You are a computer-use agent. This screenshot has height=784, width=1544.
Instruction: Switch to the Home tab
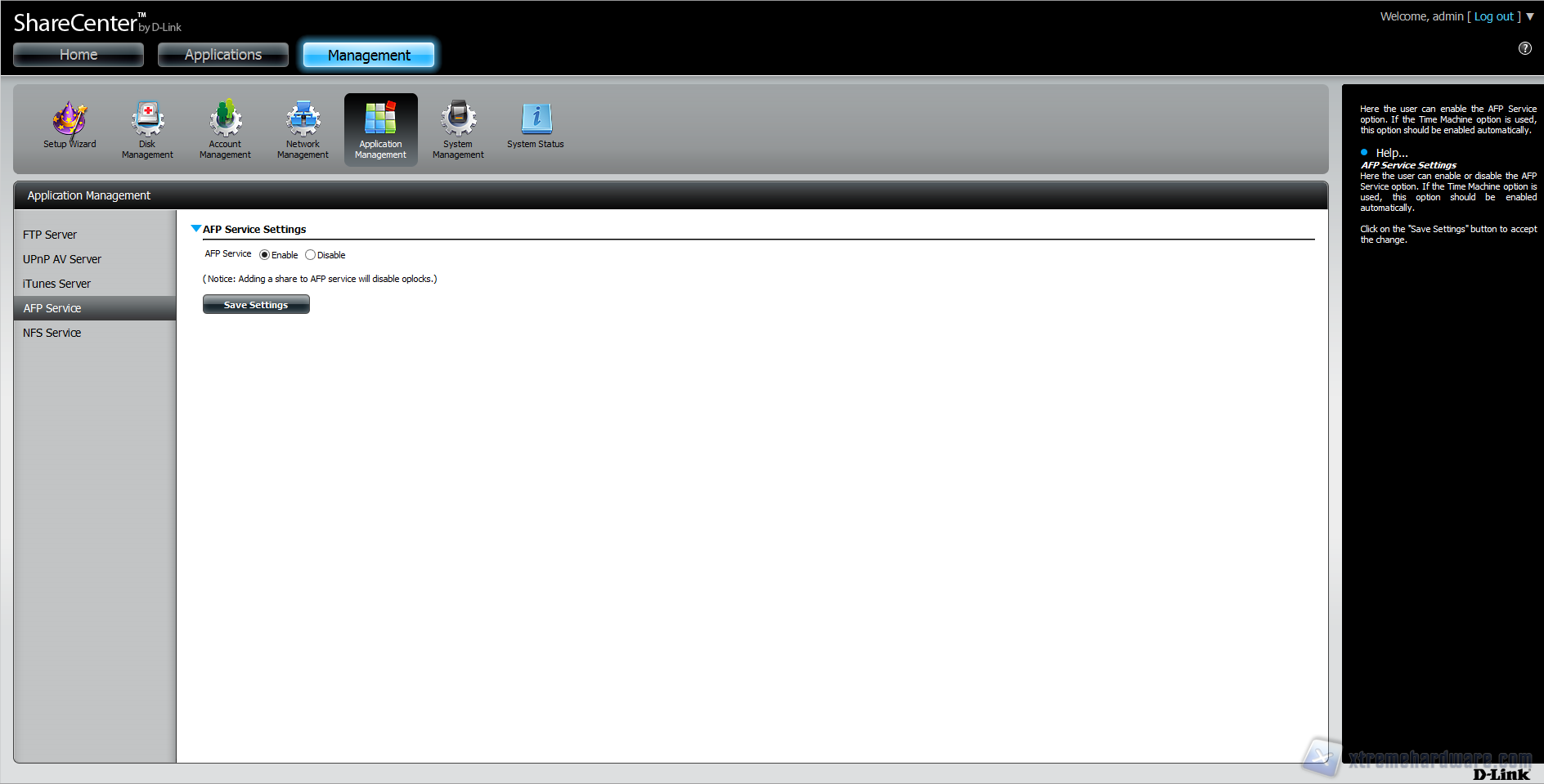pyautogui.click(x=79, y=55)
